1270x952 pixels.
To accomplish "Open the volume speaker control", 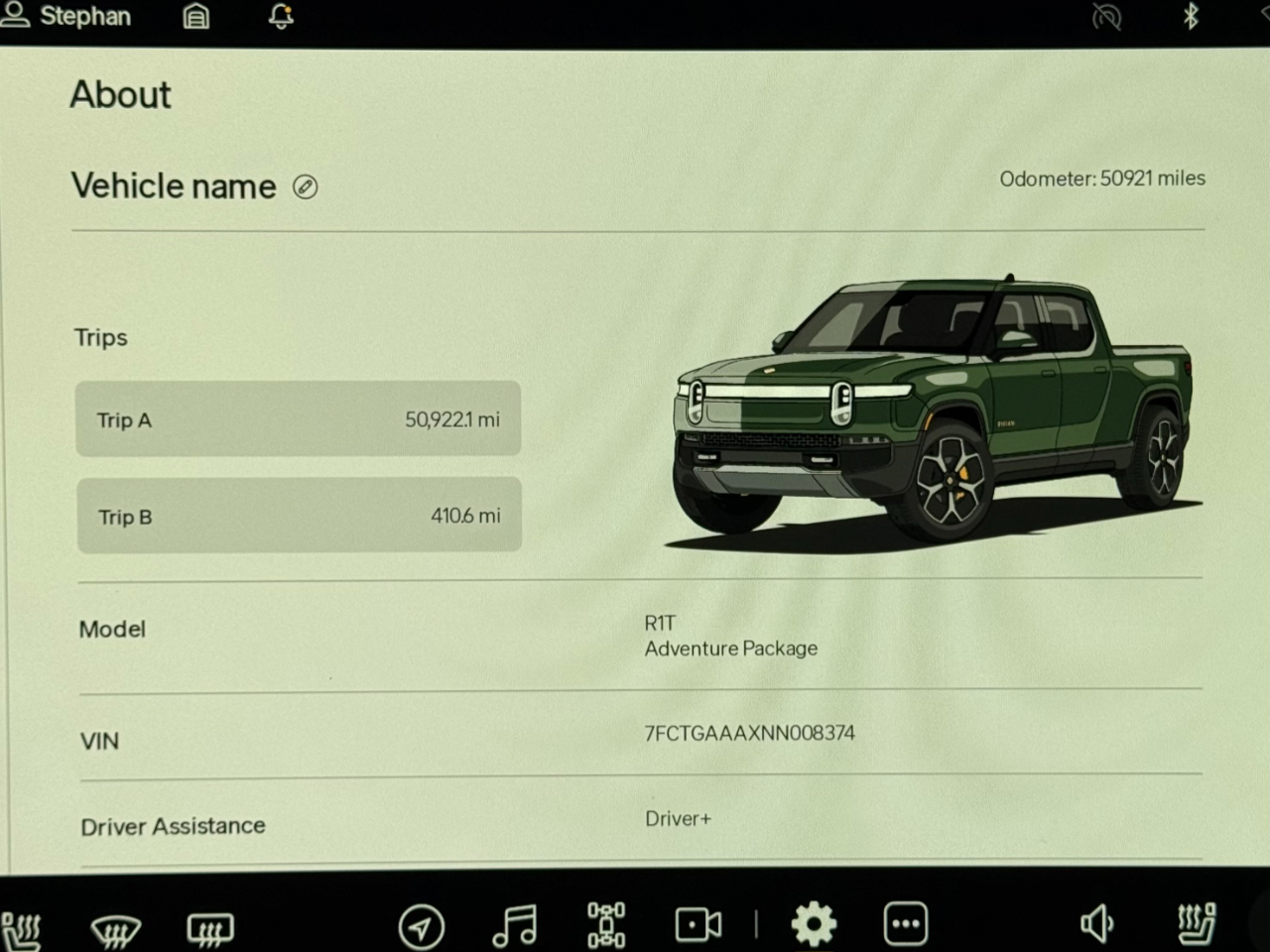I will (x=1097, y=924).
